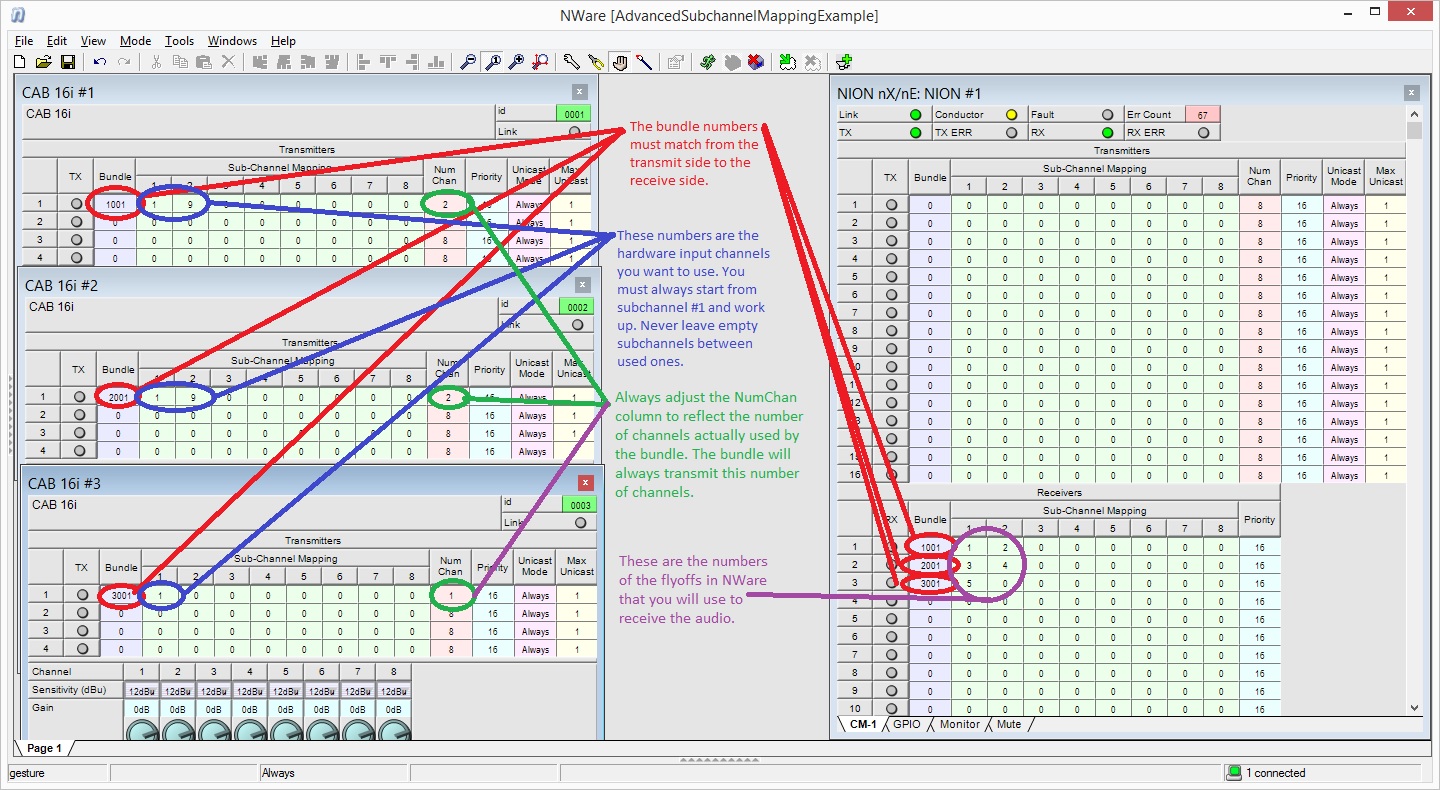1440x790 pixels.
Task: Click the Bundle field for NION receiver 5
Action: tap(930, 619)
